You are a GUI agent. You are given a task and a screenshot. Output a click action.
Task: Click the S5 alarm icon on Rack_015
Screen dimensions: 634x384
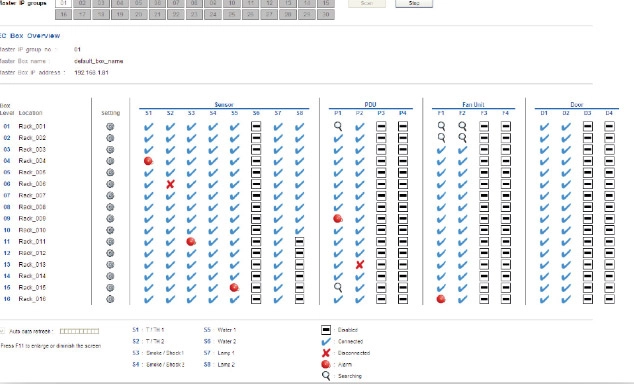point(234,288)
